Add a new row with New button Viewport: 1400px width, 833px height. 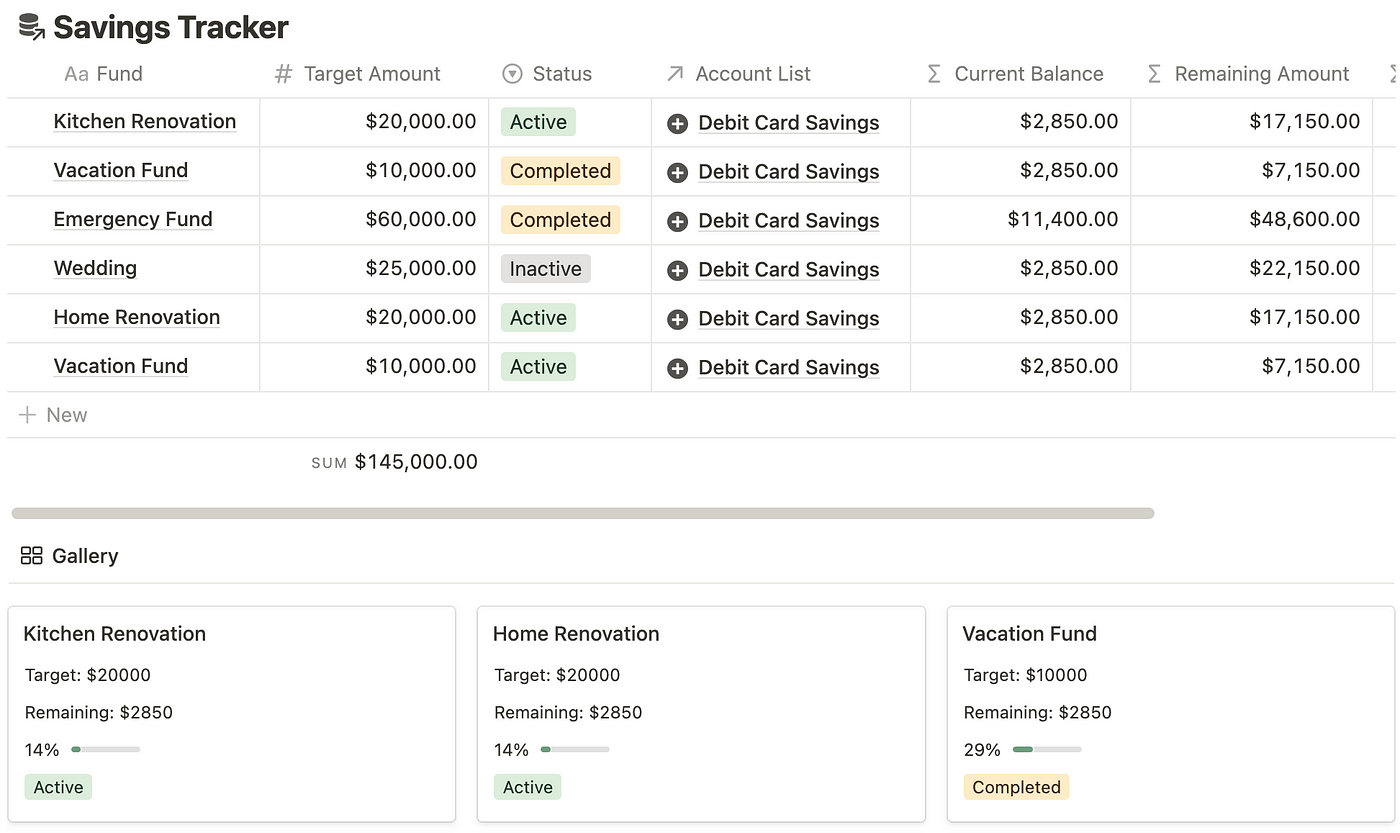(x=53, y=415)
